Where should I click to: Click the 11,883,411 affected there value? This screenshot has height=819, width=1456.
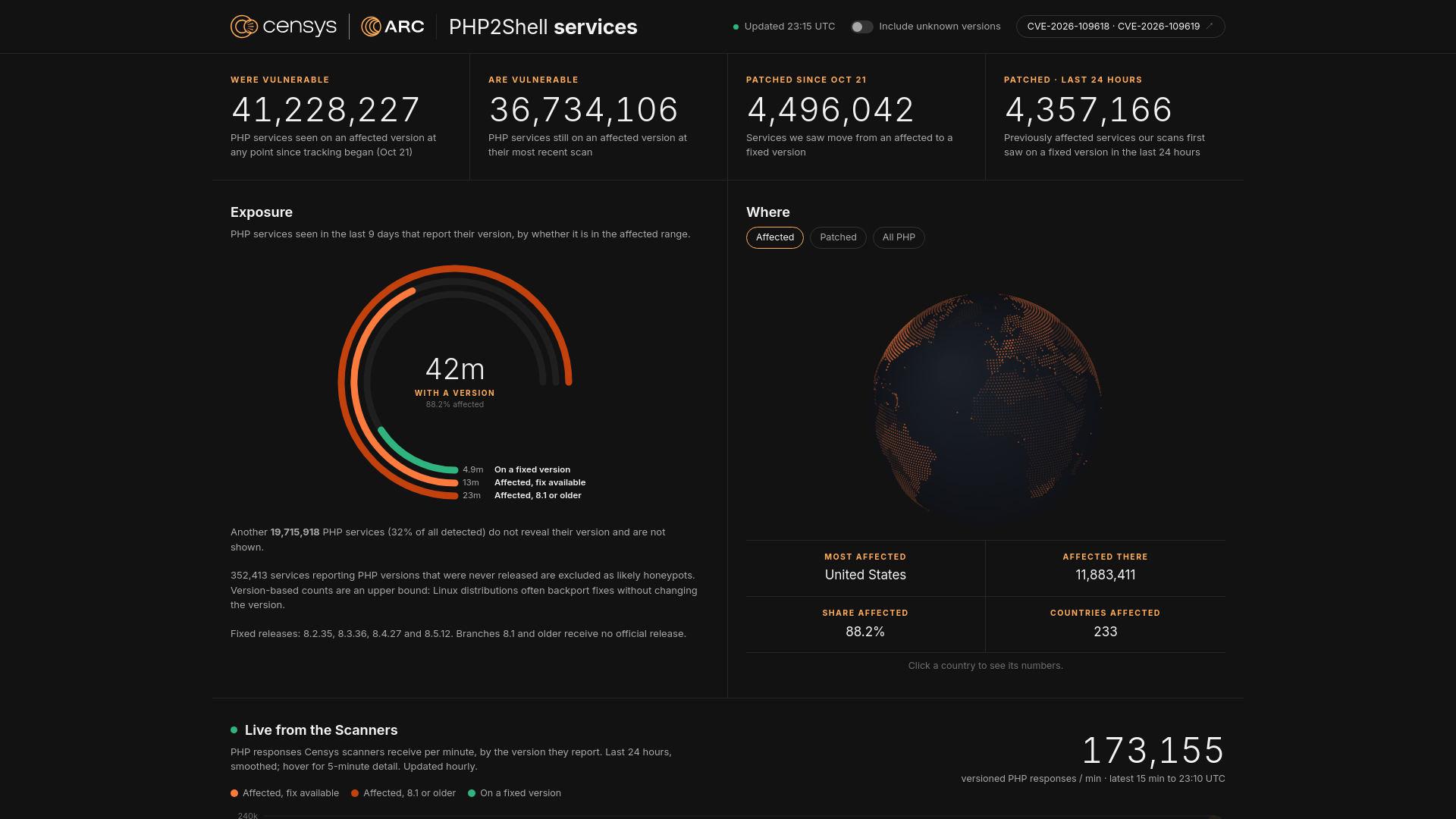[x=1106, y=575]
